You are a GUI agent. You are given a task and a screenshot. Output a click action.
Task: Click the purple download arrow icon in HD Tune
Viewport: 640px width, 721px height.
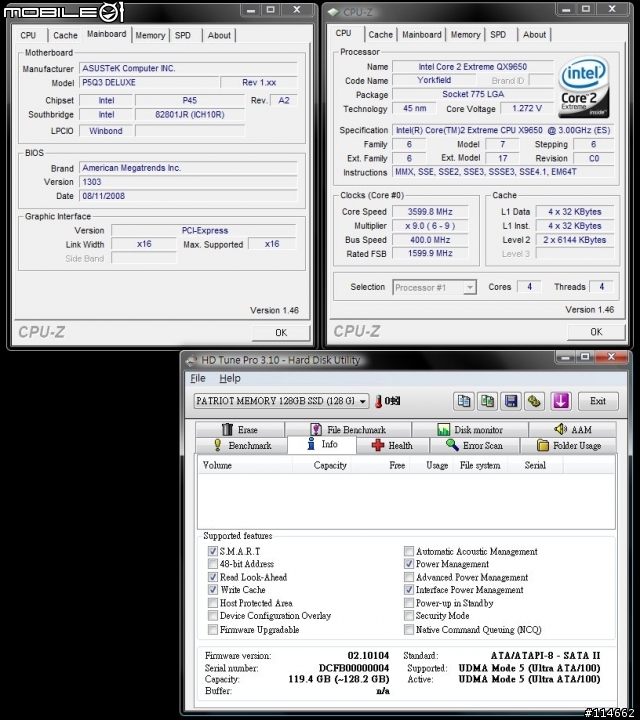560,401
